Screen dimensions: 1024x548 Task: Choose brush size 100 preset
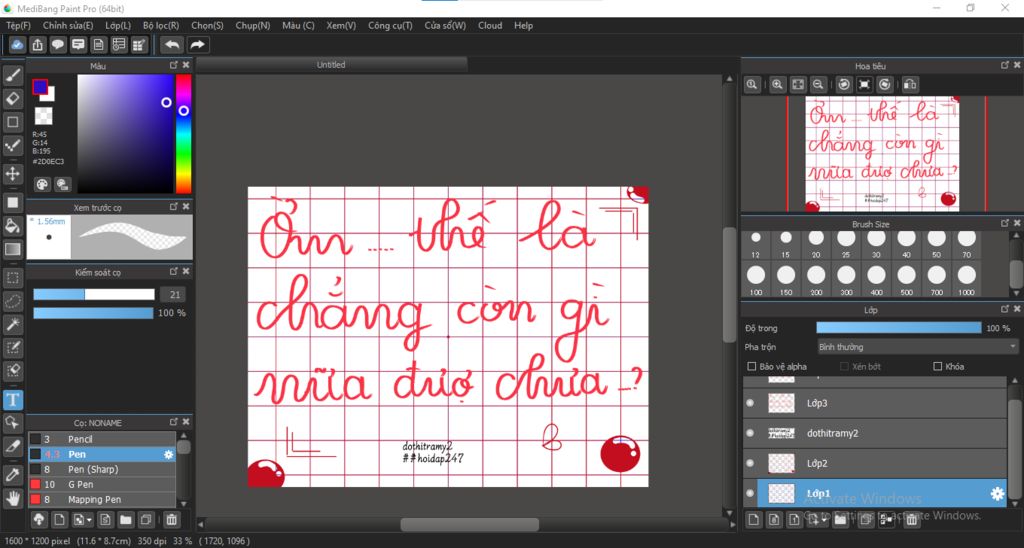click(x=756, y=279)
